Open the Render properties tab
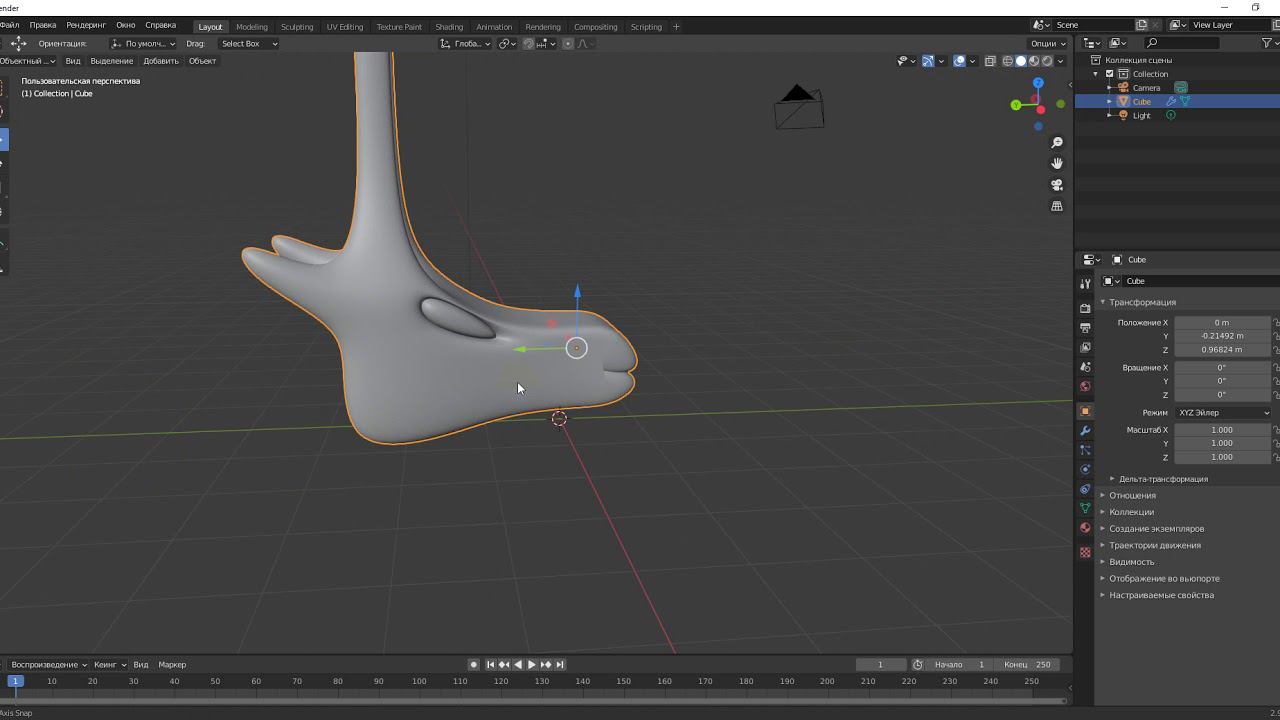 point(1085,308)
